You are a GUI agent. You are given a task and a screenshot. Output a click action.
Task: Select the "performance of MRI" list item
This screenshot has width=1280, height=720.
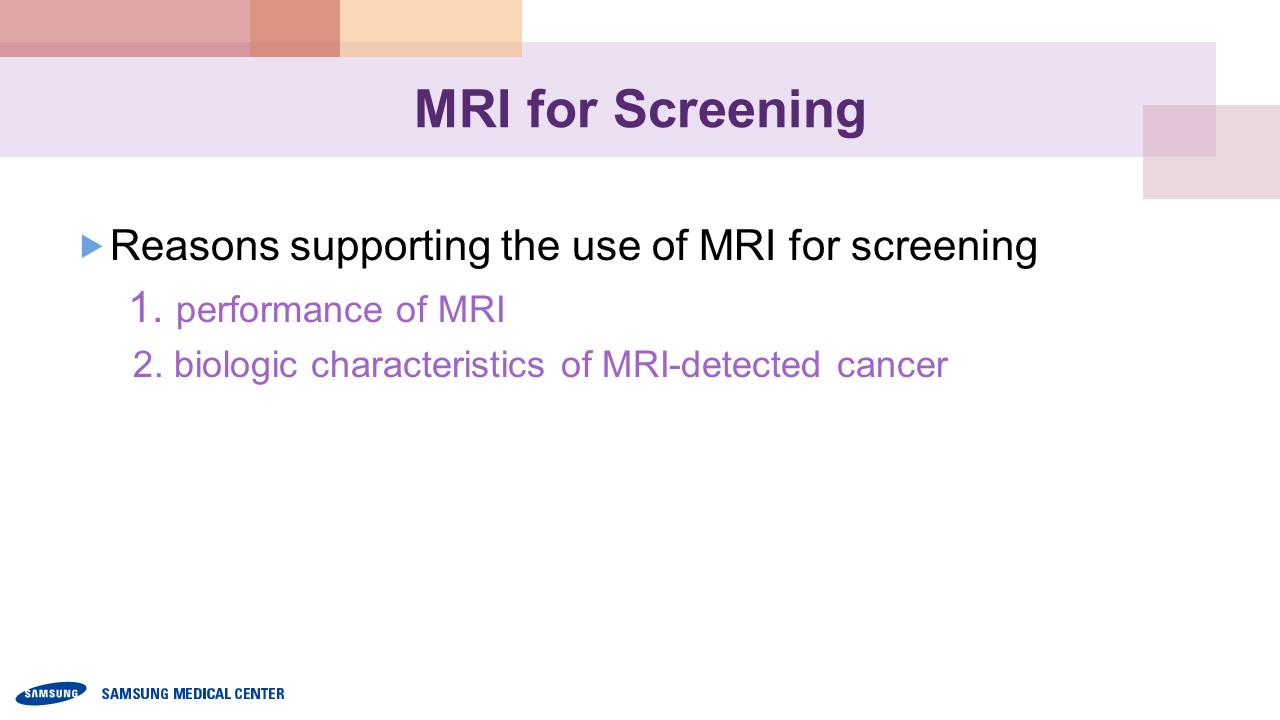pos(340,310)
